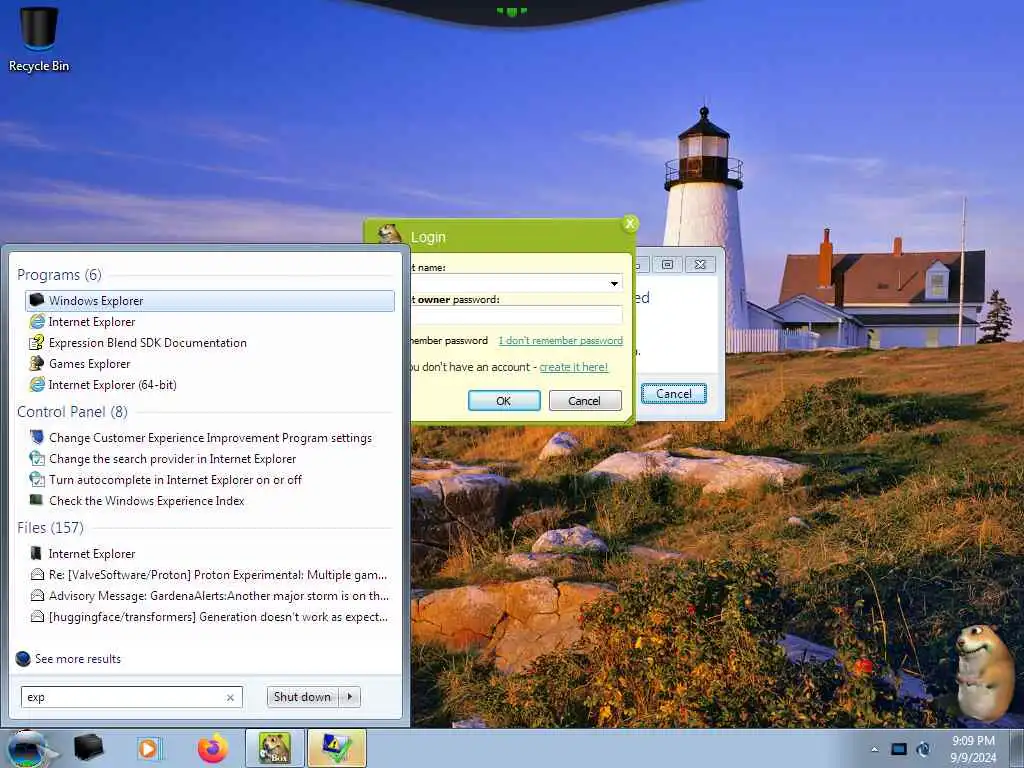
Task: Click OK in the Login dialog
Action: tap(504, 401)
